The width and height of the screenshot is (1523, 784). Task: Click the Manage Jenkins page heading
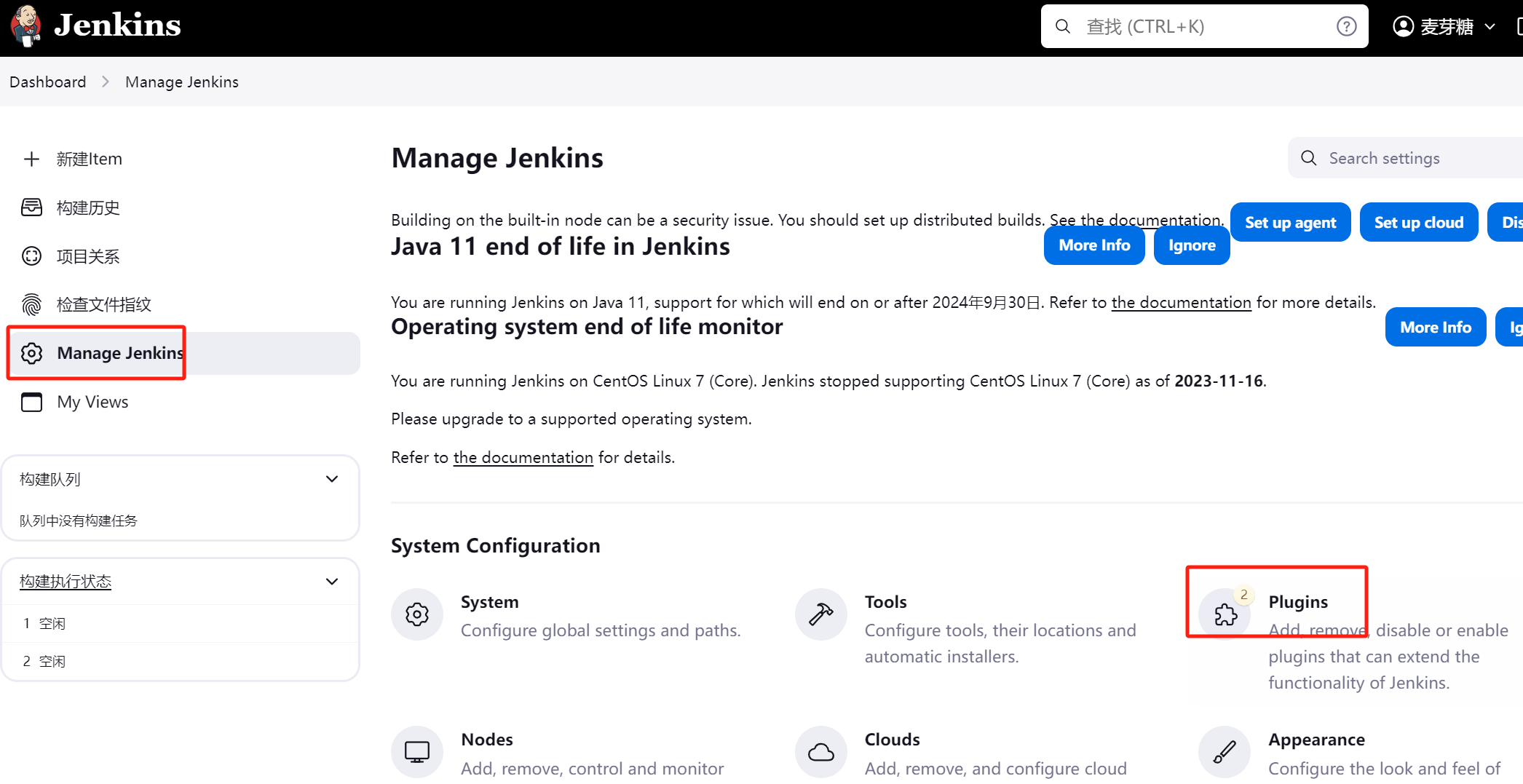497,158
